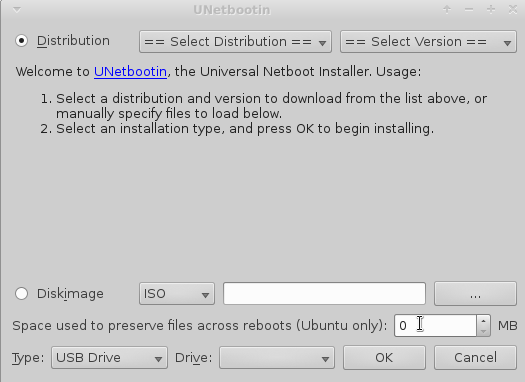Click the persistence space MB field
The image size is (525, 382).
(435, 325)
